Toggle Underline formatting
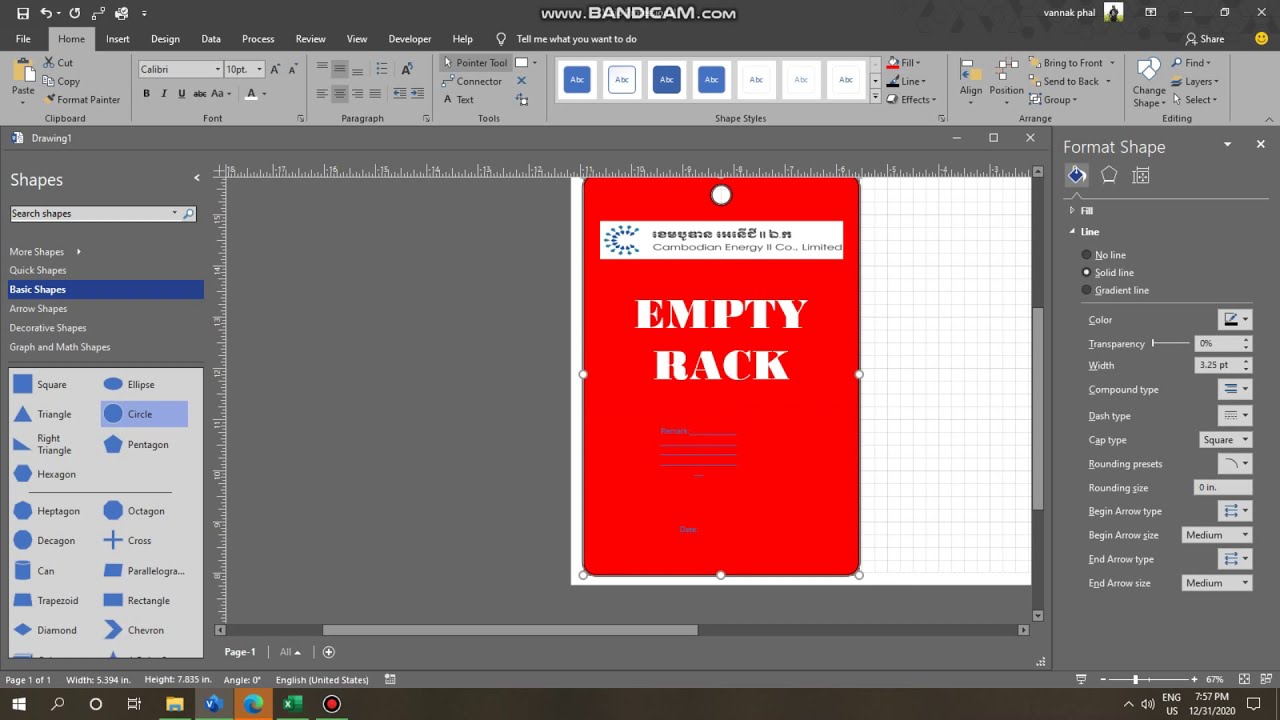1280x720 pixels. pos(181,93)
